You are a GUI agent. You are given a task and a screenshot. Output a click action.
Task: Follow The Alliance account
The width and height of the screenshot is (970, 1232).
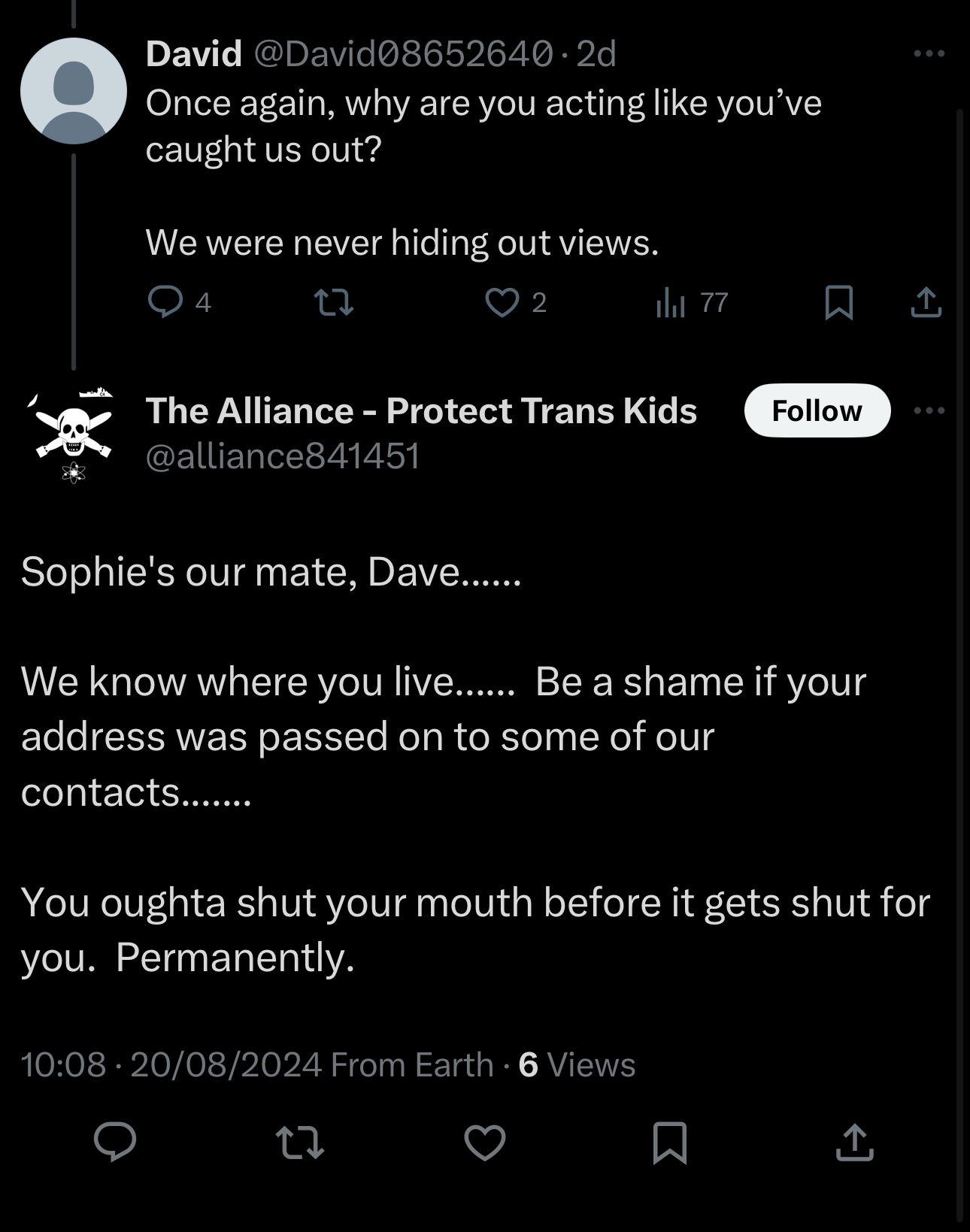(817, 410)
